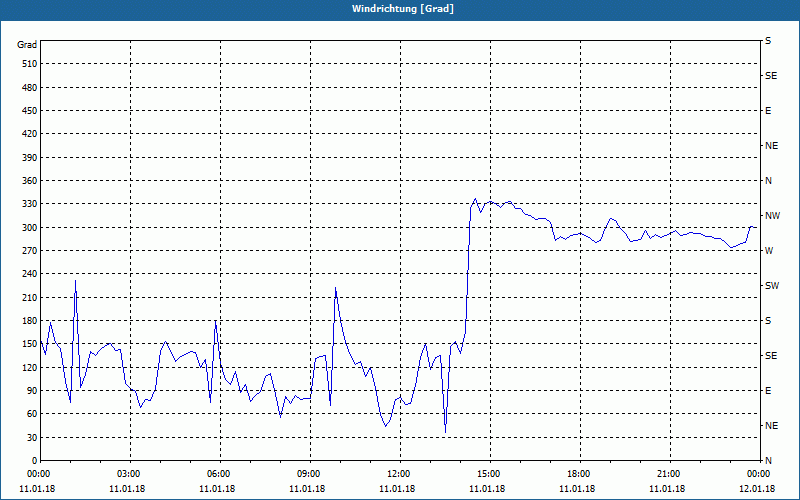Screen dimensions: 800x500
Task: Click the SE compass label level with 480
Action: [x=771, y=76]
